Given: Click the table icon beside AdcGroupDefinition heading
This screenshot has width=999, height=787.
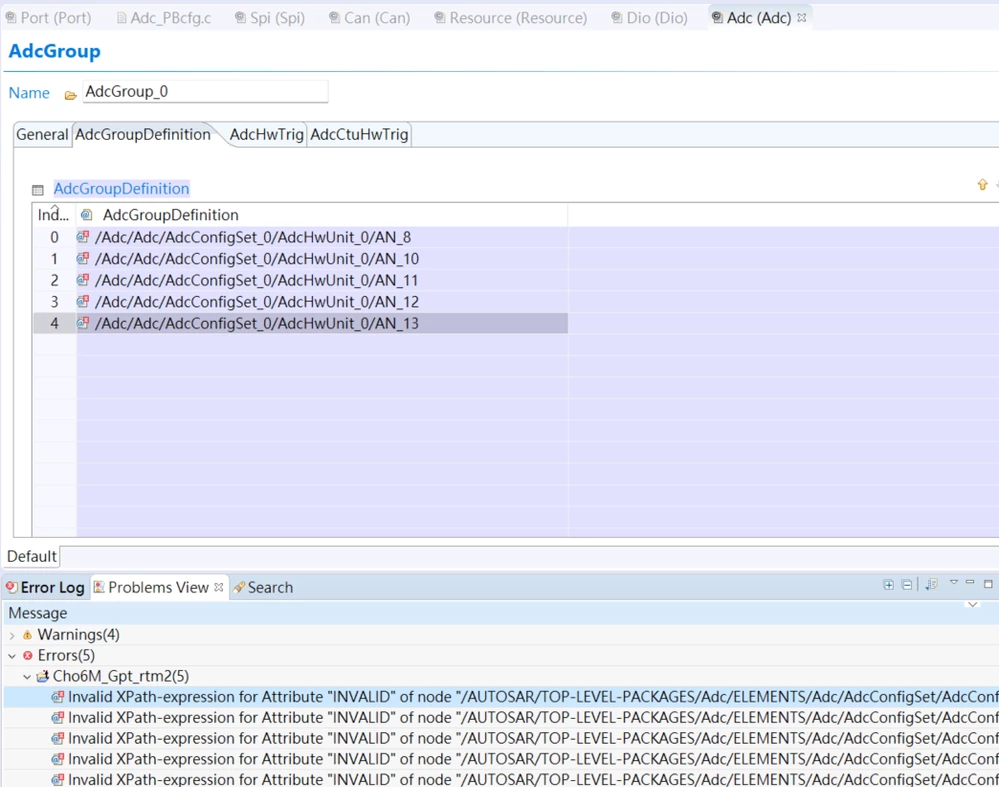Looking at the screenshot, I should (x=38, y=190).
